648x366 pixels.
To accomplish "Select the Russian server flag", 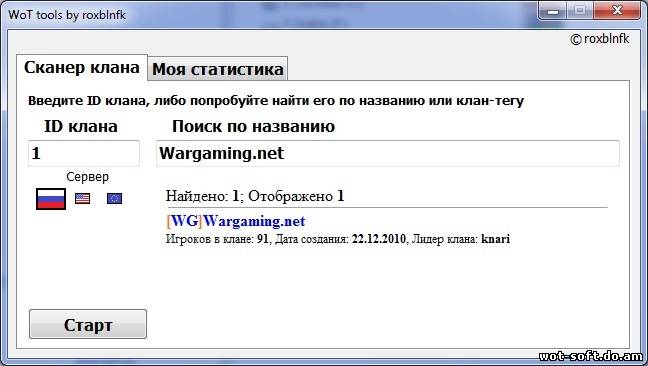I will click(x=51, y=199).
